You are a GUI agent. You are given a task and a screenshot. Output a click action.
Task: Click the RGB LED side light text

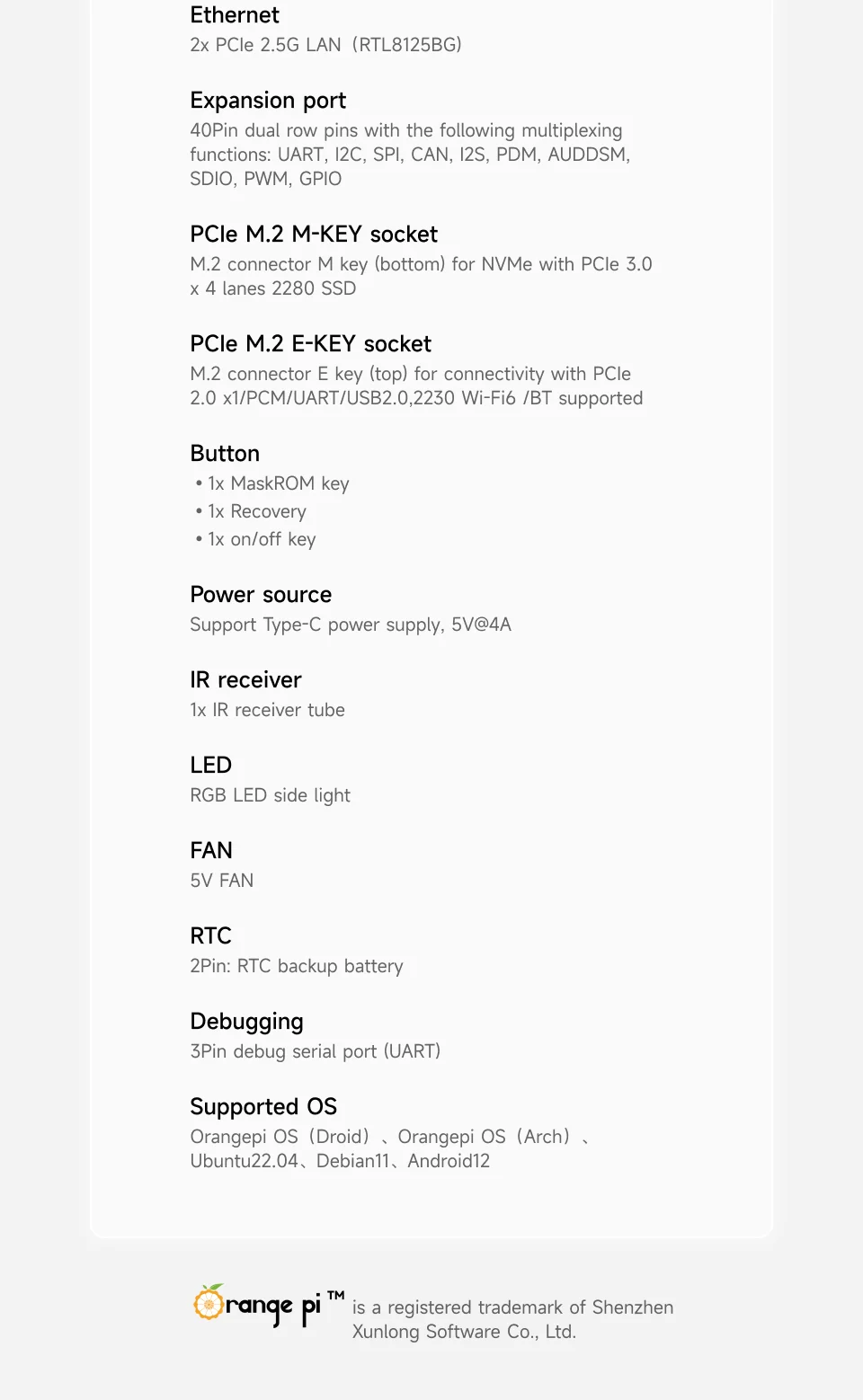pos(270,795)
